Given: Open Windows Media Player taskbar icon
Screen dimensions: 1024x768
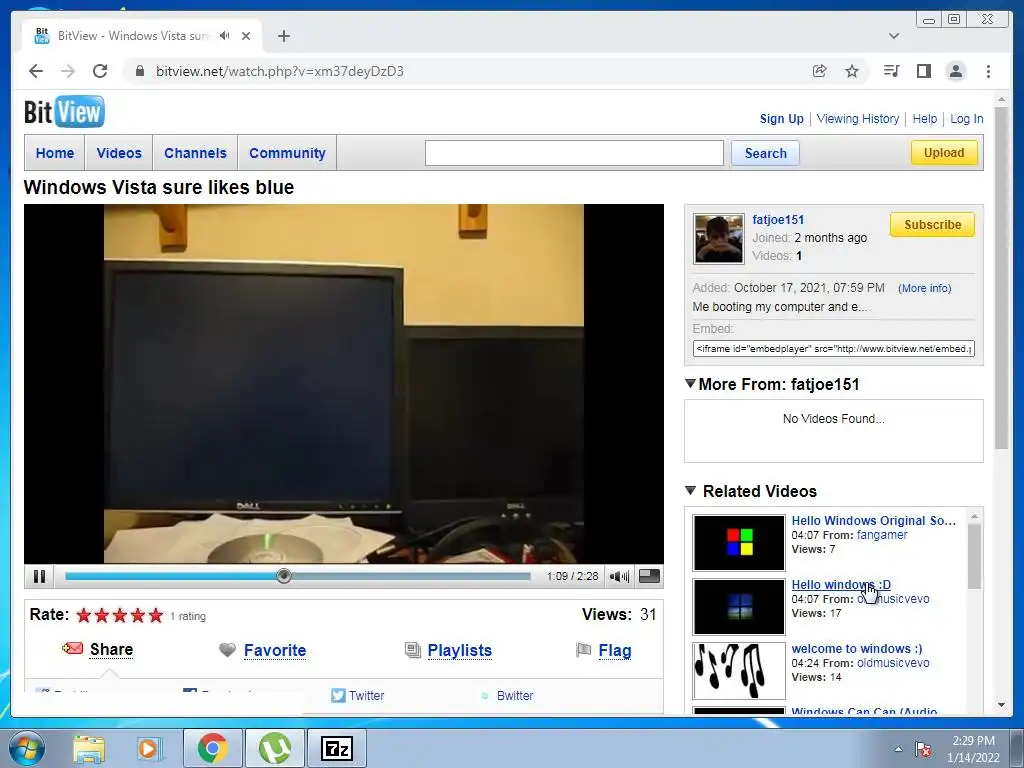Looking at the screenshot, I should coord(148,748).
